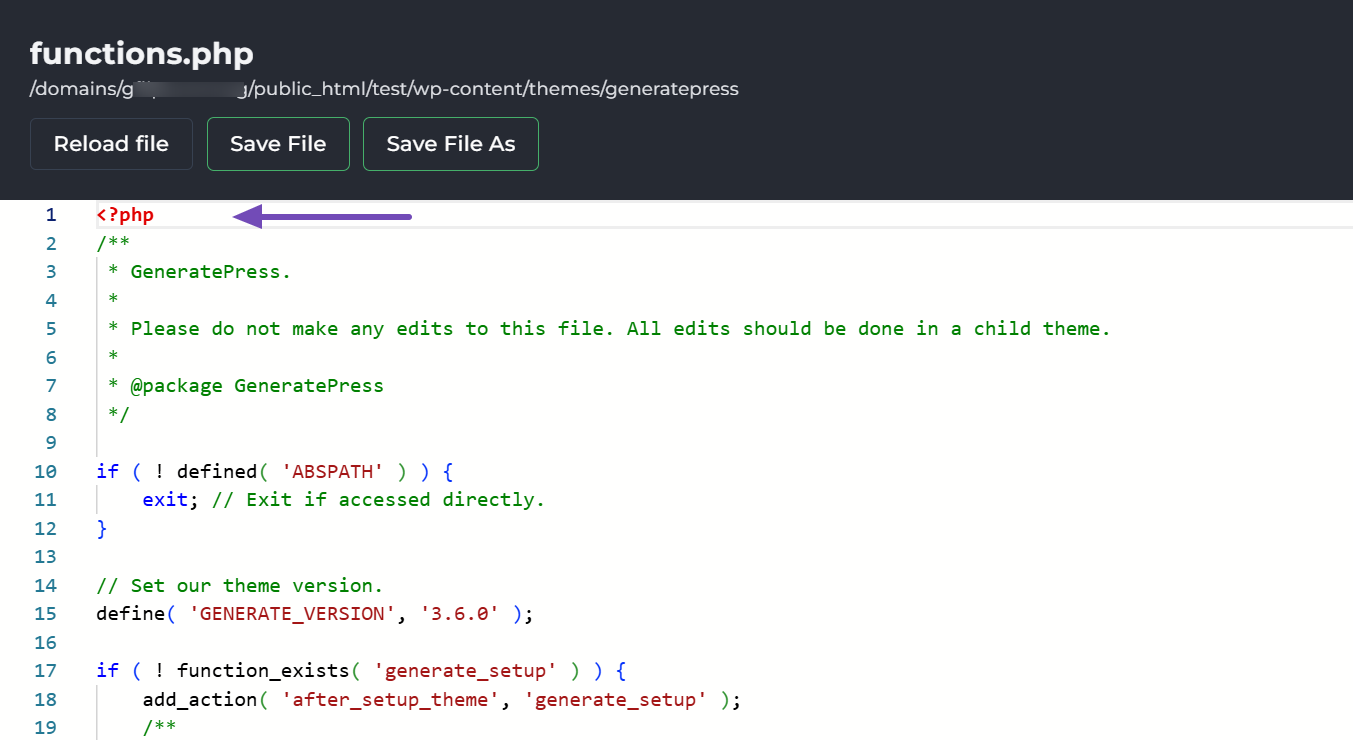Place cursor in the 'GENERATE_VERSION' string
1353x740 pixels.
pyautogui.click(x=291, y=614)
